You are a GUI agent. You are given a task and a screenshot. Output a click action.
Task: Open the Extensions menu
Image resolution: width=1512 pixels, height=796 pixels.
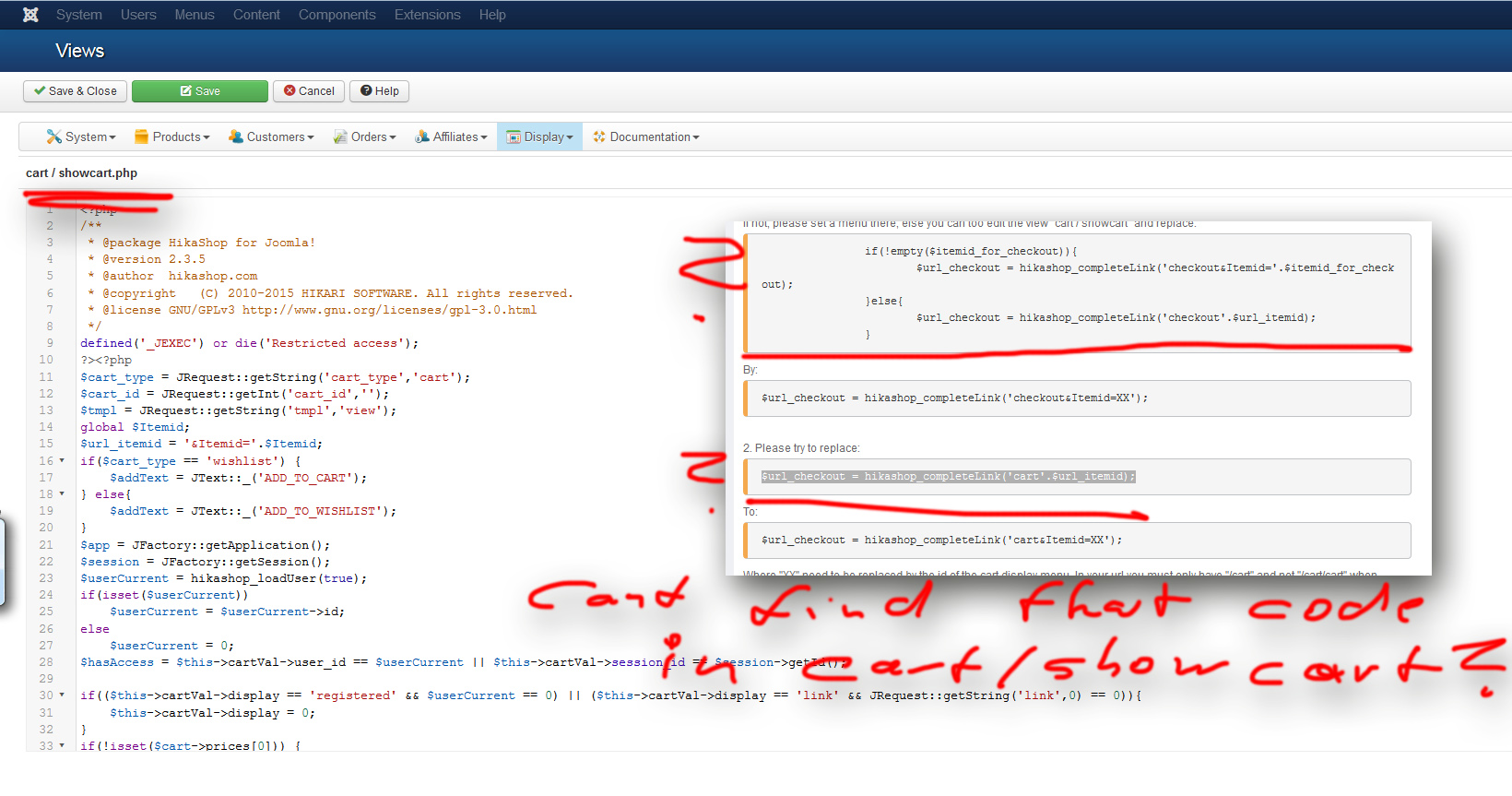coord(427,15)
